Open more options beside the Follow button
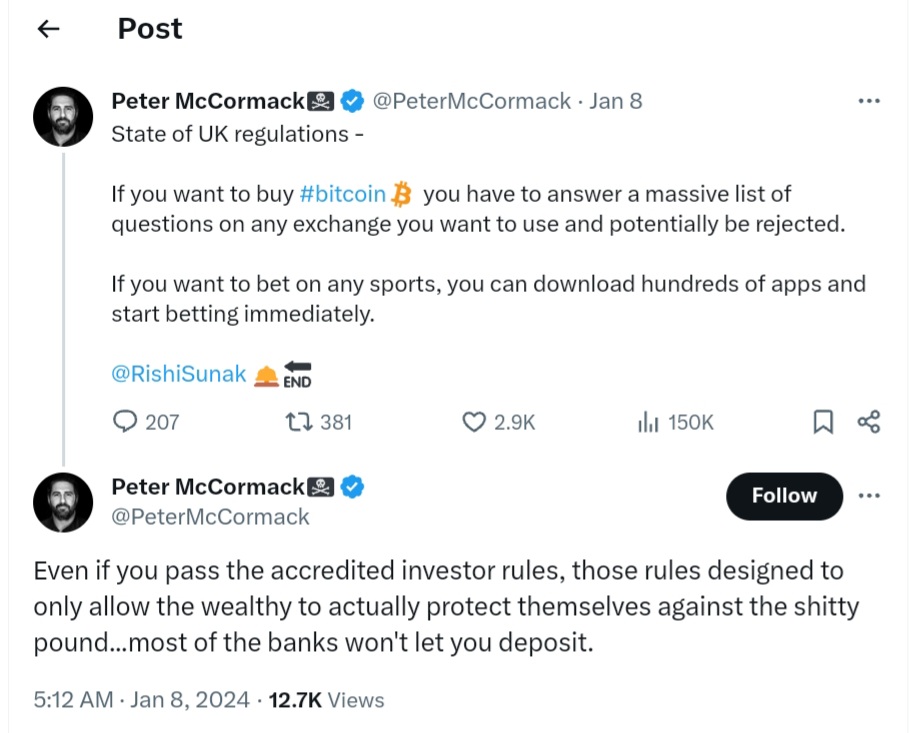The image size is (909, 733). [869, 496]
